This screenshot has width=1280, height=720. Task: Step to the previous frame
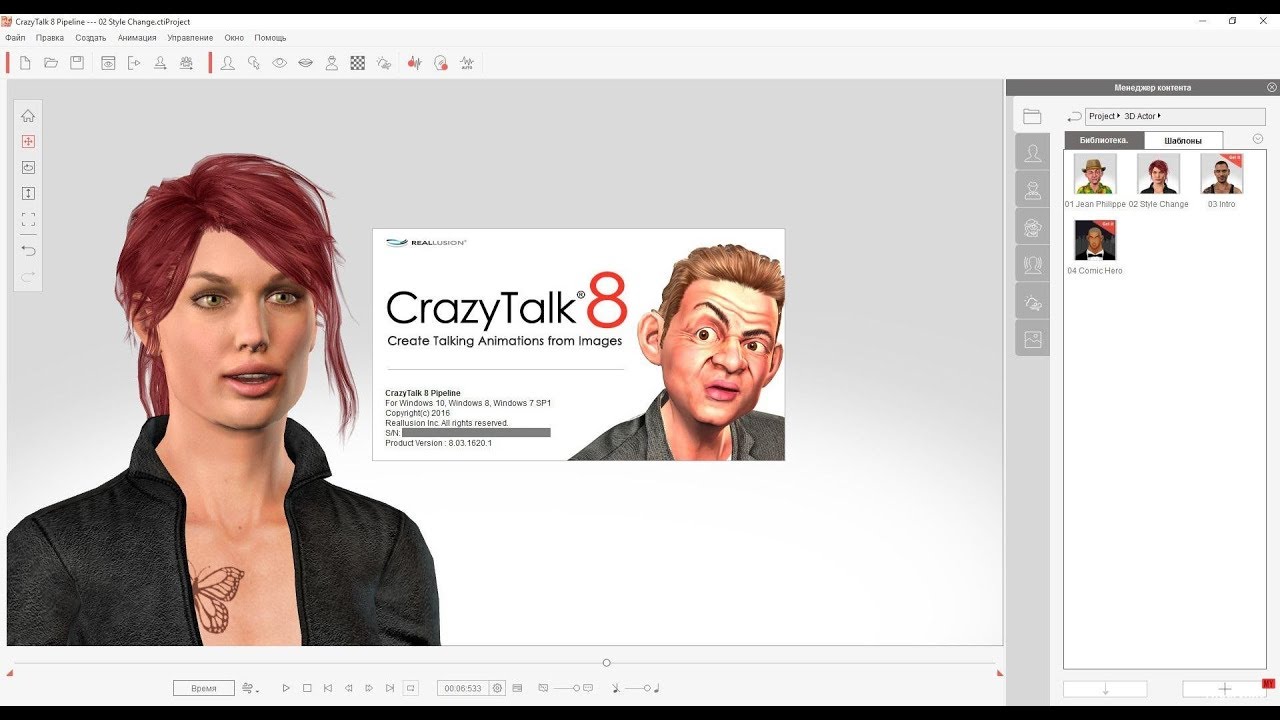(348, 688)
